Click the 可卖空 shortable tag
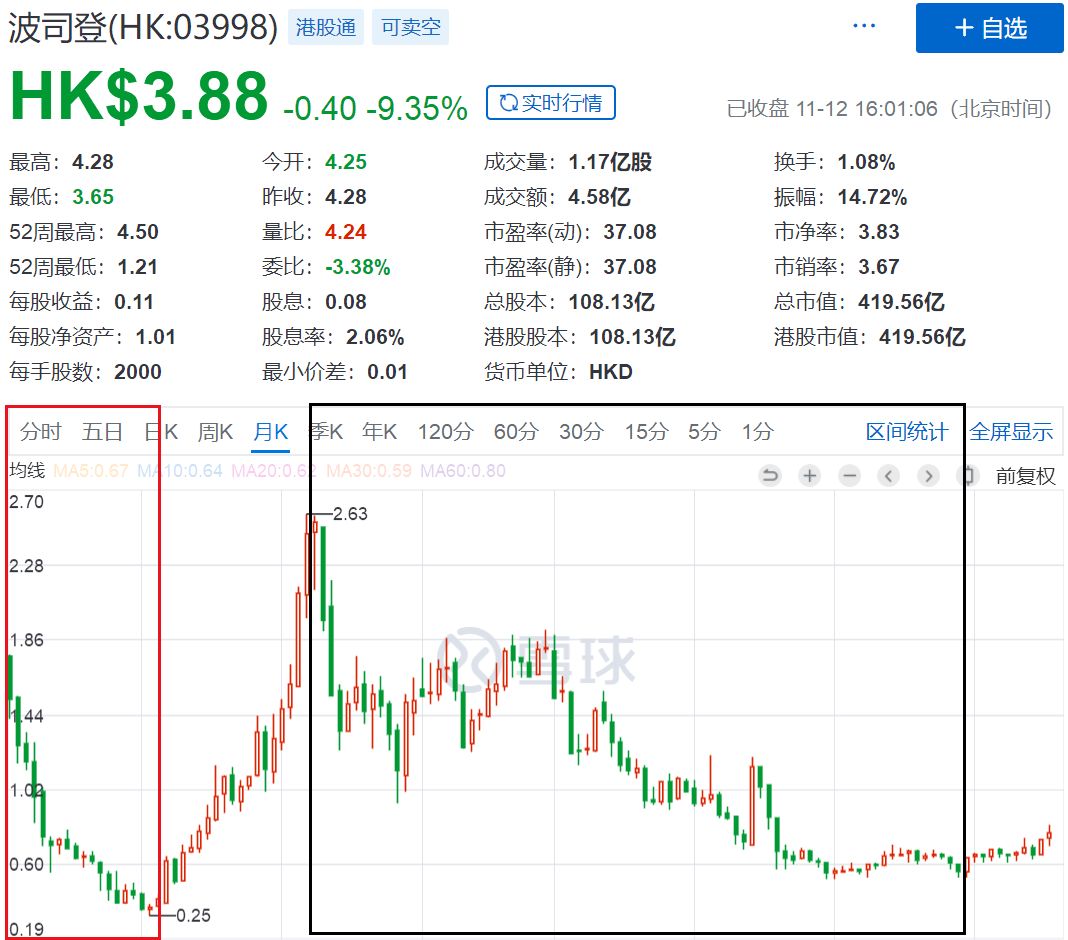1068x940 pixels. [410, 27]
